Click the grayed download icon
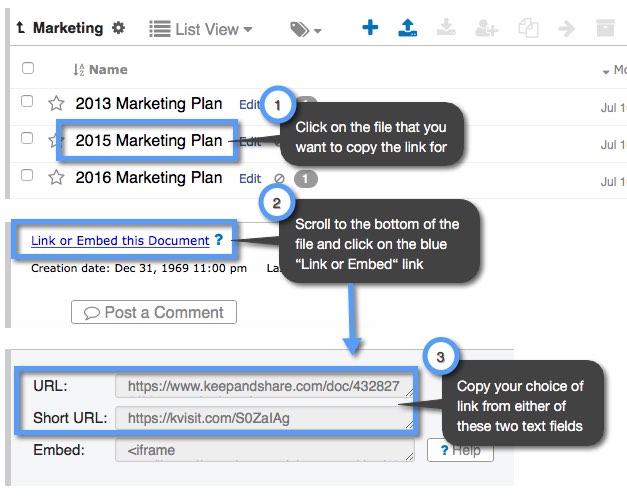The width and height of the screenshot is (627, 496). click(446, 27)
